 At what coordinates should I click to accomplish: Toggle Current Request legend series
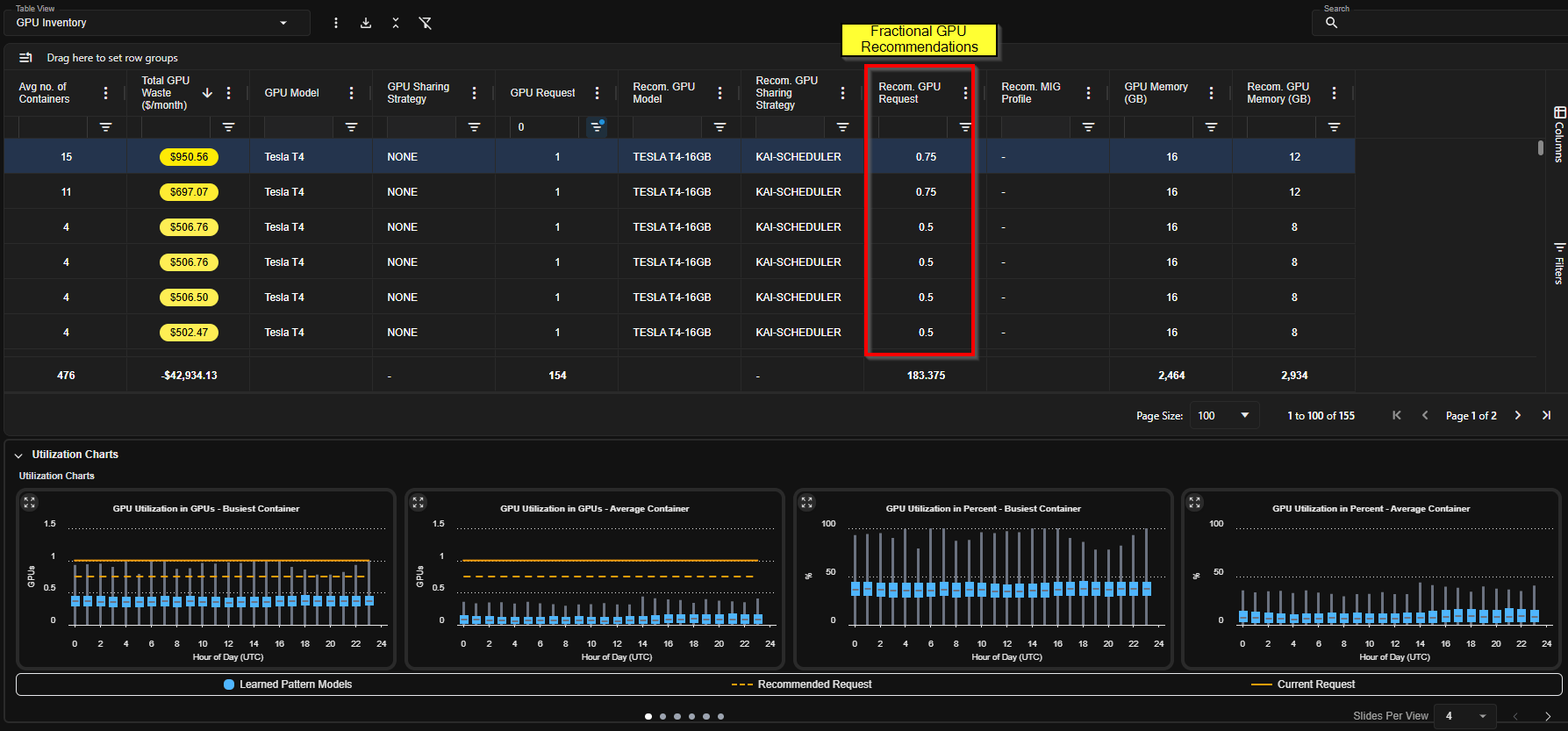pos(1303,684)
